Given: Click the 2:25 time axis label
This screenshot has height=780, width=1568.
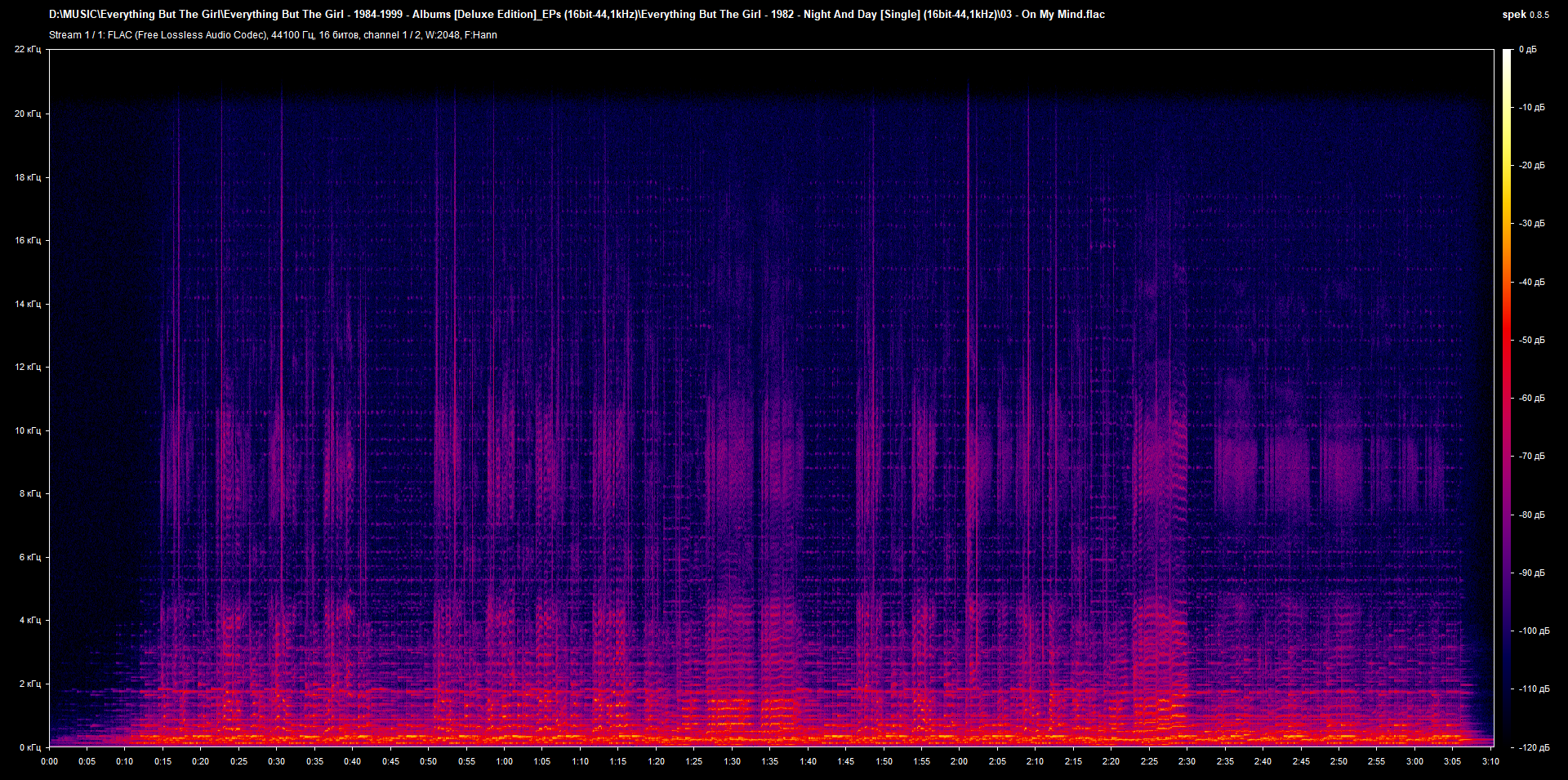Looking at the screenshot, I should (x=1149, y=761).
